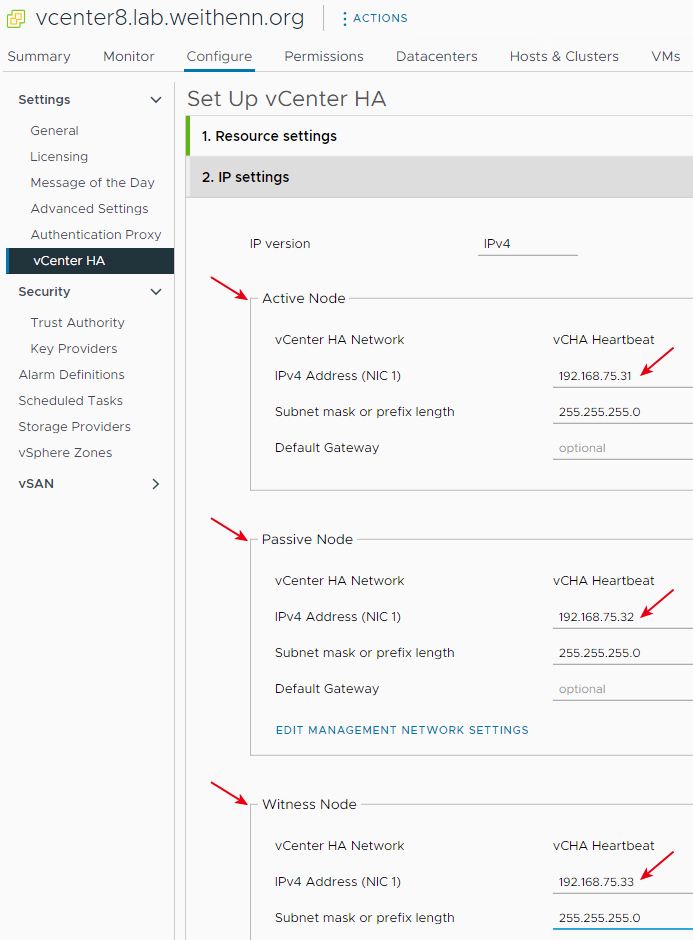Image resolution: width=693 pixels, height=940 pixels.
Task: Click the vCenter server icon next to hostname
Action: 16,19
